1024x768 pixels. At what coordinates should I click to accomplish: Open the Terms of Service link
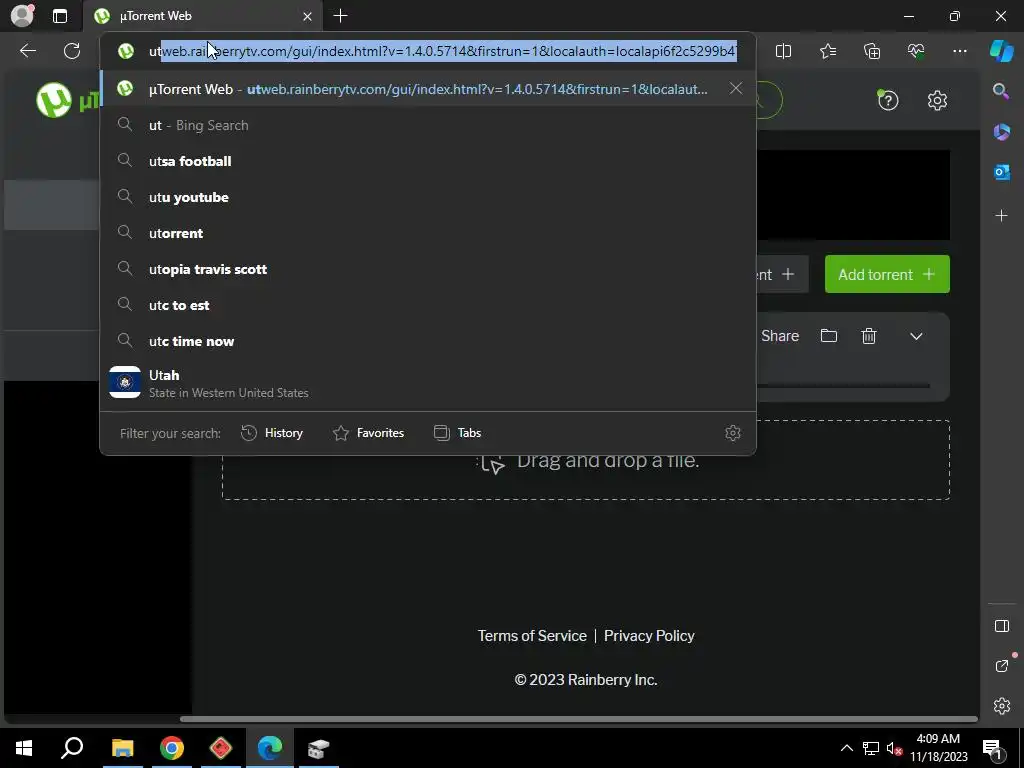(532, 635)
